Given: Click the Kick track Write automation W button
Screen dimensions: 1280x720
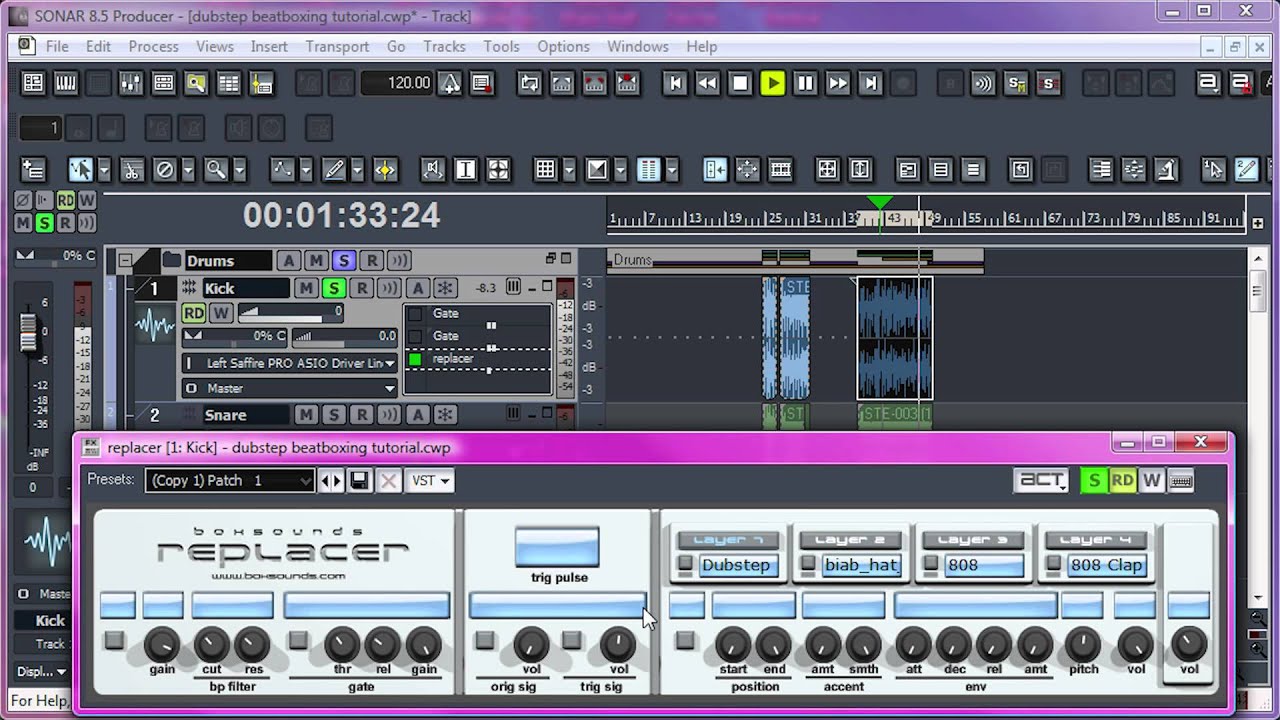Looking at the screenshot, I should [221, 313].
